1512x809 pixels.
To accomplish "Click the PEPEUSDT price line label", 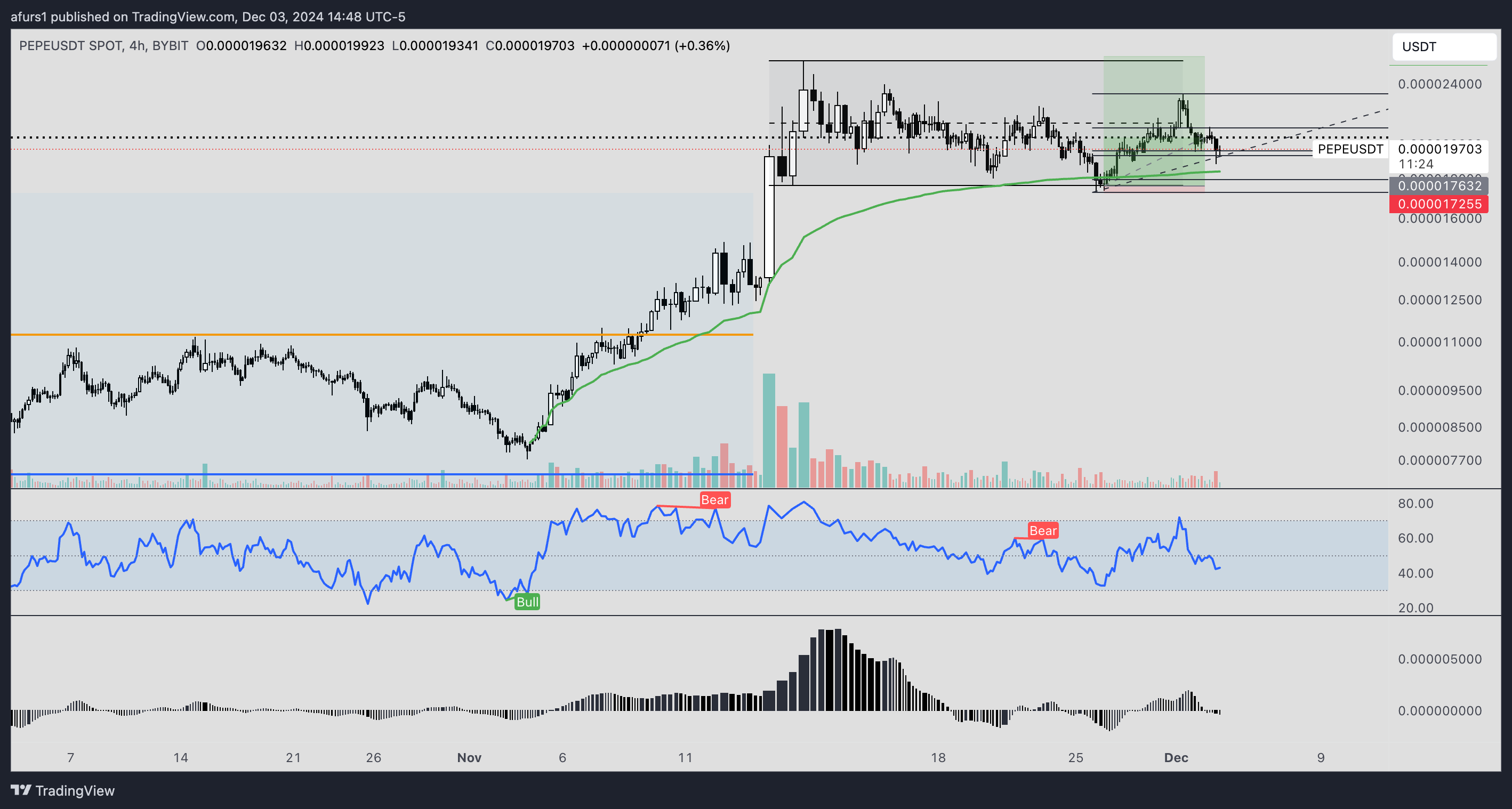I will pyautogui.click(x=1350, y=149).
